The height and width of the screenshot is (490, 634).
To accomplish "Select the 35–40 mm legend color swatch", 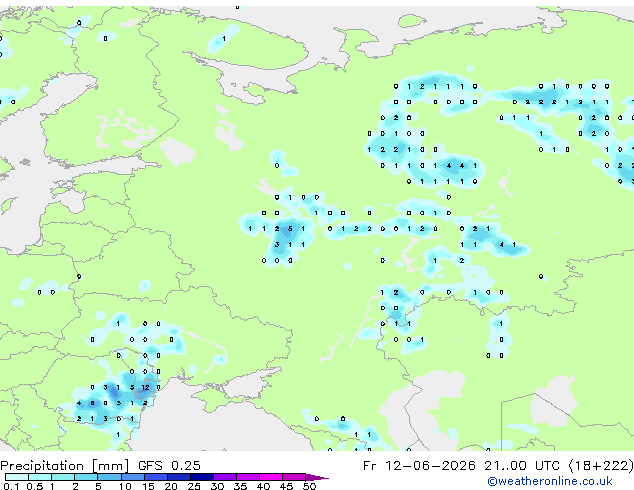I will click(247, 477).
